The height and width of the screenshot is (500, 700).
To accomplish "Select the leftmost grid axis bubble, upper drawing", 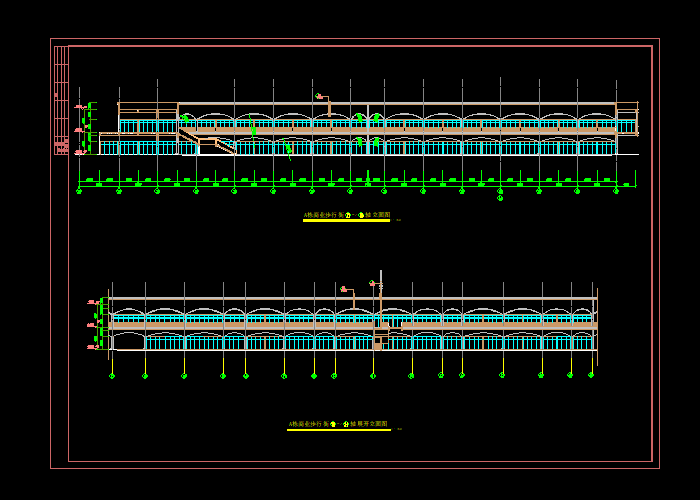I will [x=79, y=190].
